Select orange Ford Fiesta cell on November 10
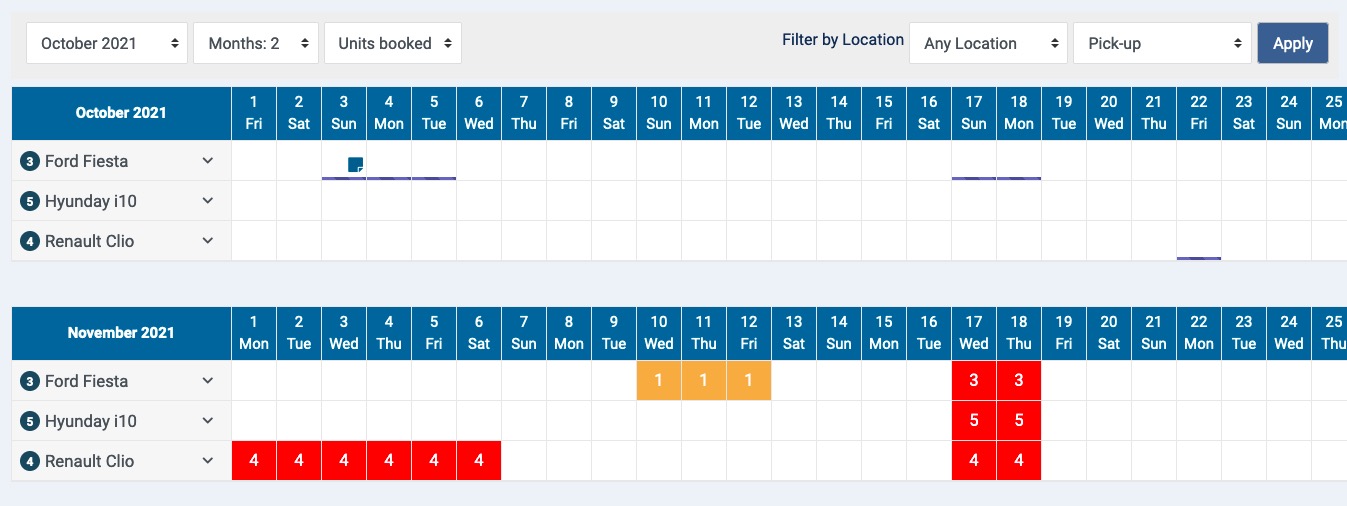 point(659,381)
